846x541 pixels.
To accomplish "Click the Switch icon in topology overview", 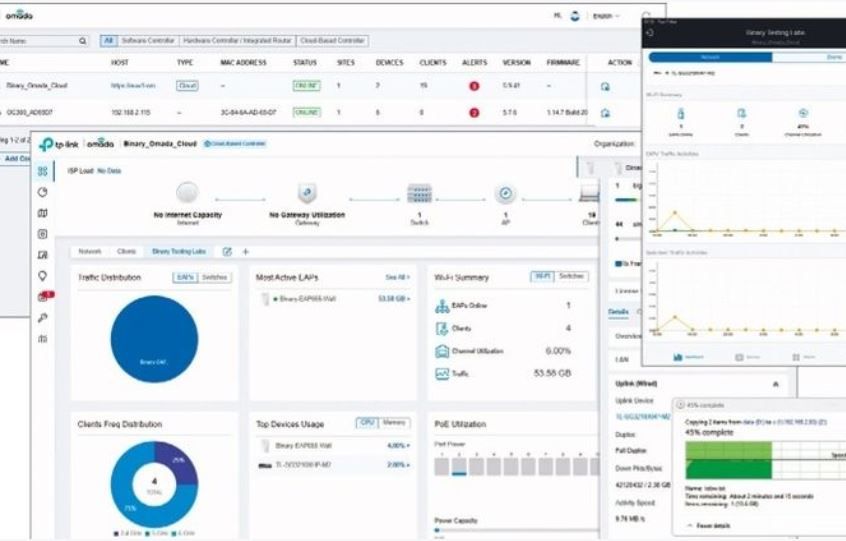I will tap(419, 193).
